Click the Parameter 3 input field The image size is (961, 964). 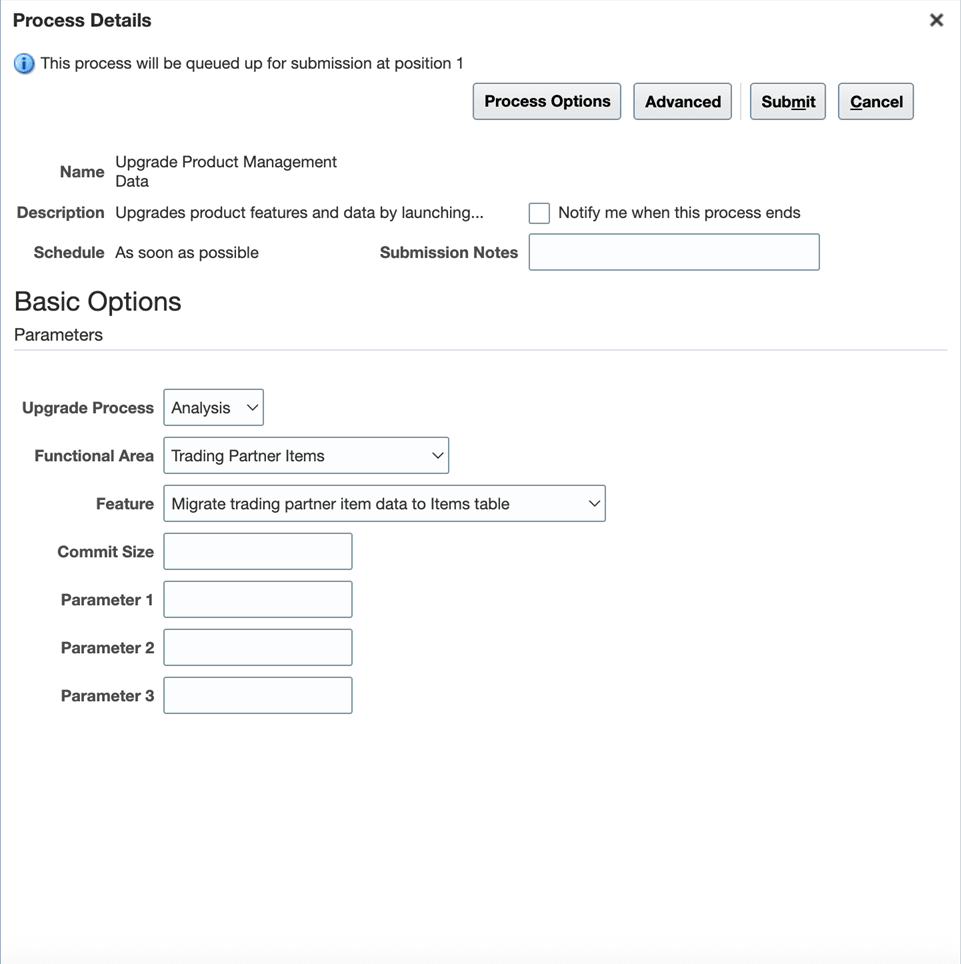coord(257,695)
